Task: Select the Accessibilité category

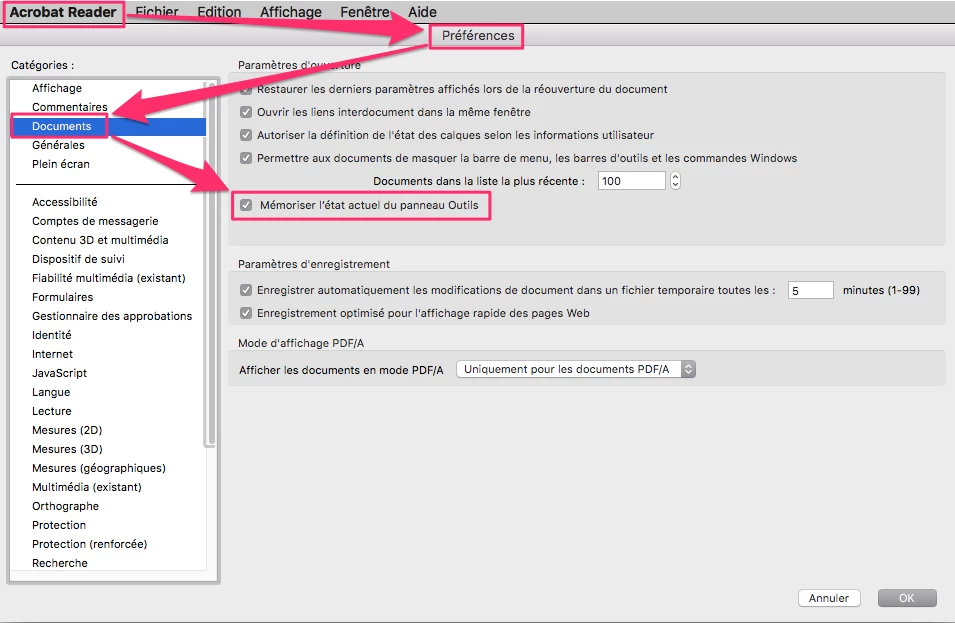Action: click(65, 202)
